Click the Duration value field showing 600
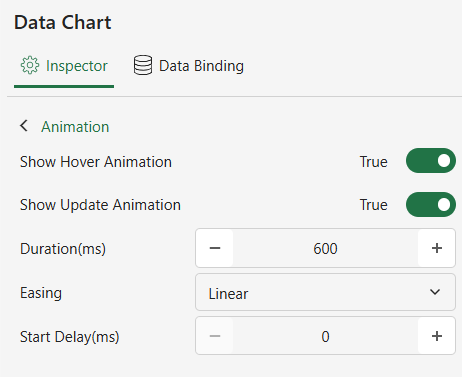 pos(325,248)
